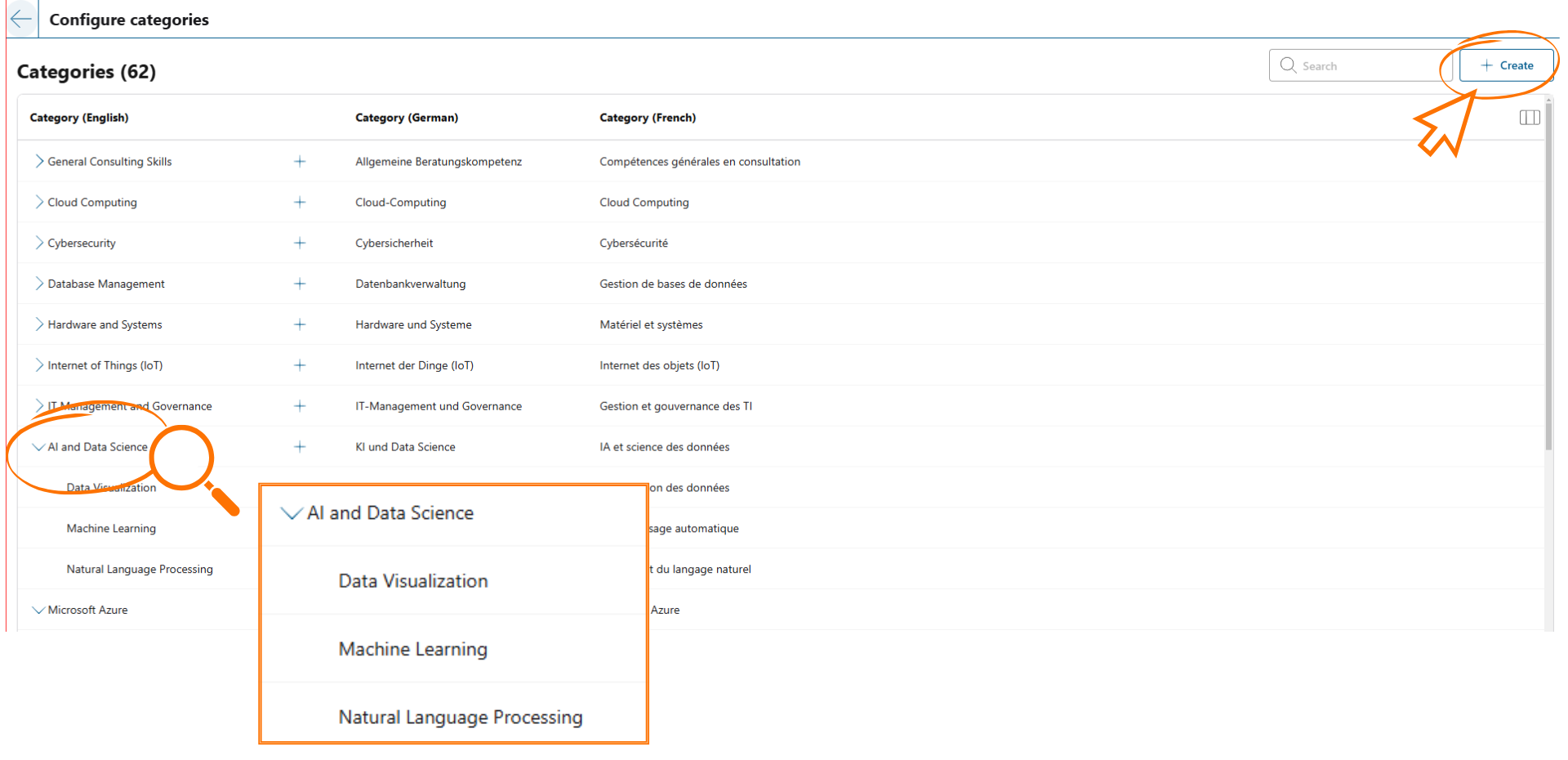
Task: Expand the General Consulting Skills category
Action: tap(38, 162)
